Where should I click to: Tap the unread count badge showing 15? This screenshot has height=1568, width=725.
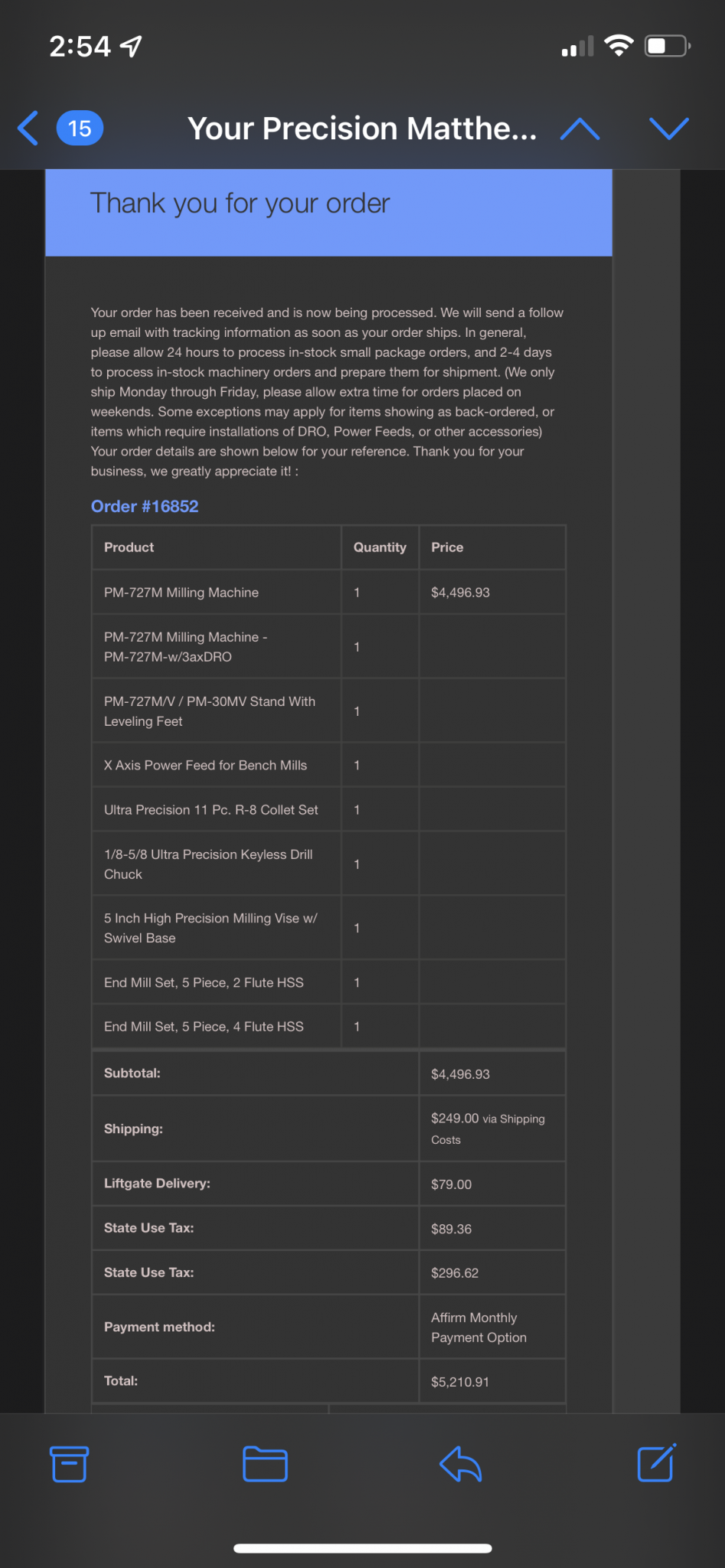coord(80,129)
